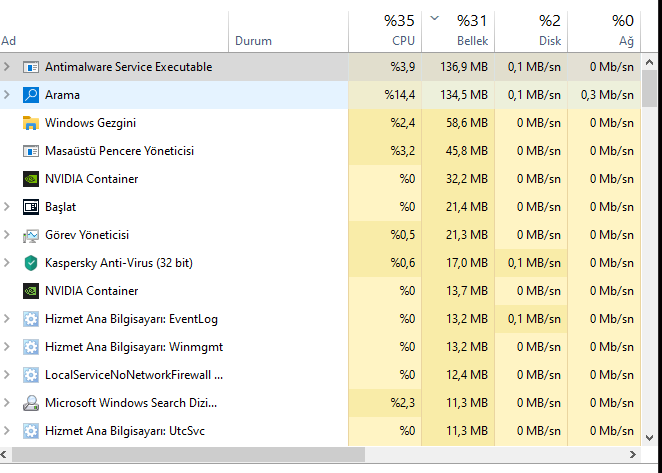The image size is (662, 473).
Task: Click the Microsoft Windows Search indexer icon
Action: pyautogui.click(x=30, y=403)
